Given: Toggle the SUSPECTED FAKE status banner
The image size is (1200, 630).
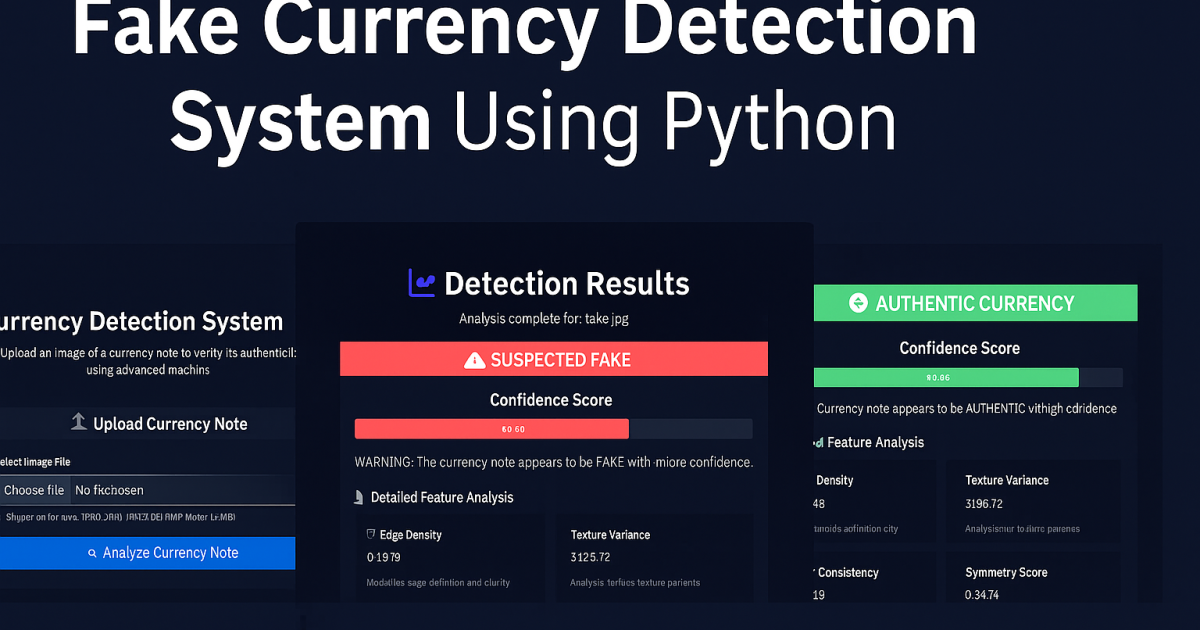Looking at the screenshot, I should point(553,359).
